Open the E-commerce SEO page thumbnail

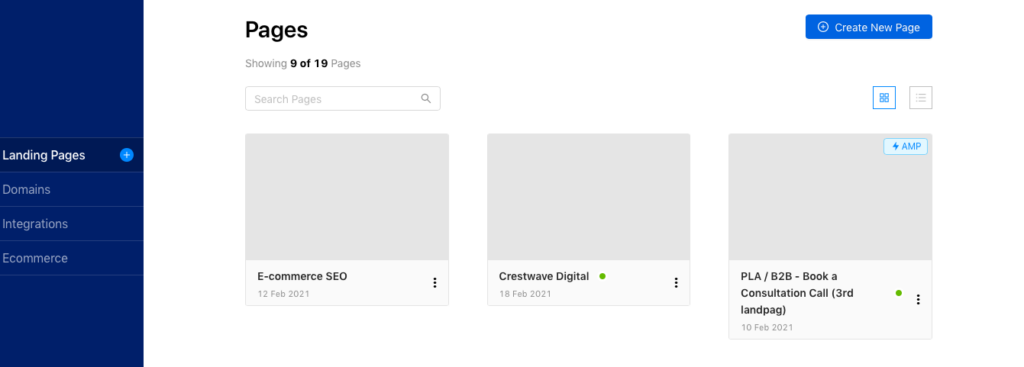click(347, 197)
